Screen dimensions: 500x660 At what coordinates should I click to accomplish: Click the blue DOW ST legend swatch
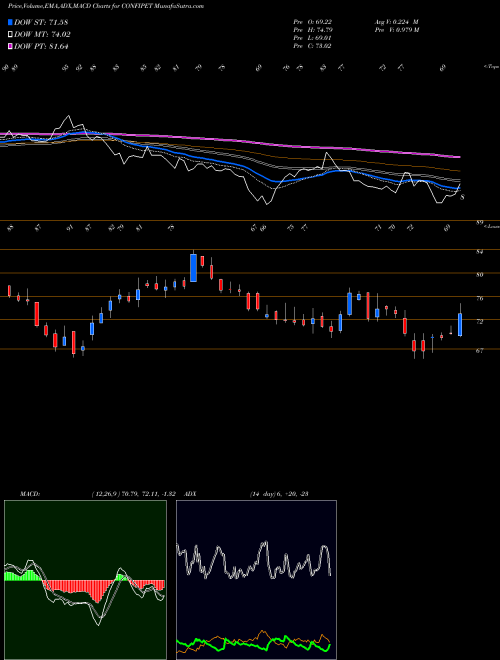pyautogui.click(x=11, y=22)
